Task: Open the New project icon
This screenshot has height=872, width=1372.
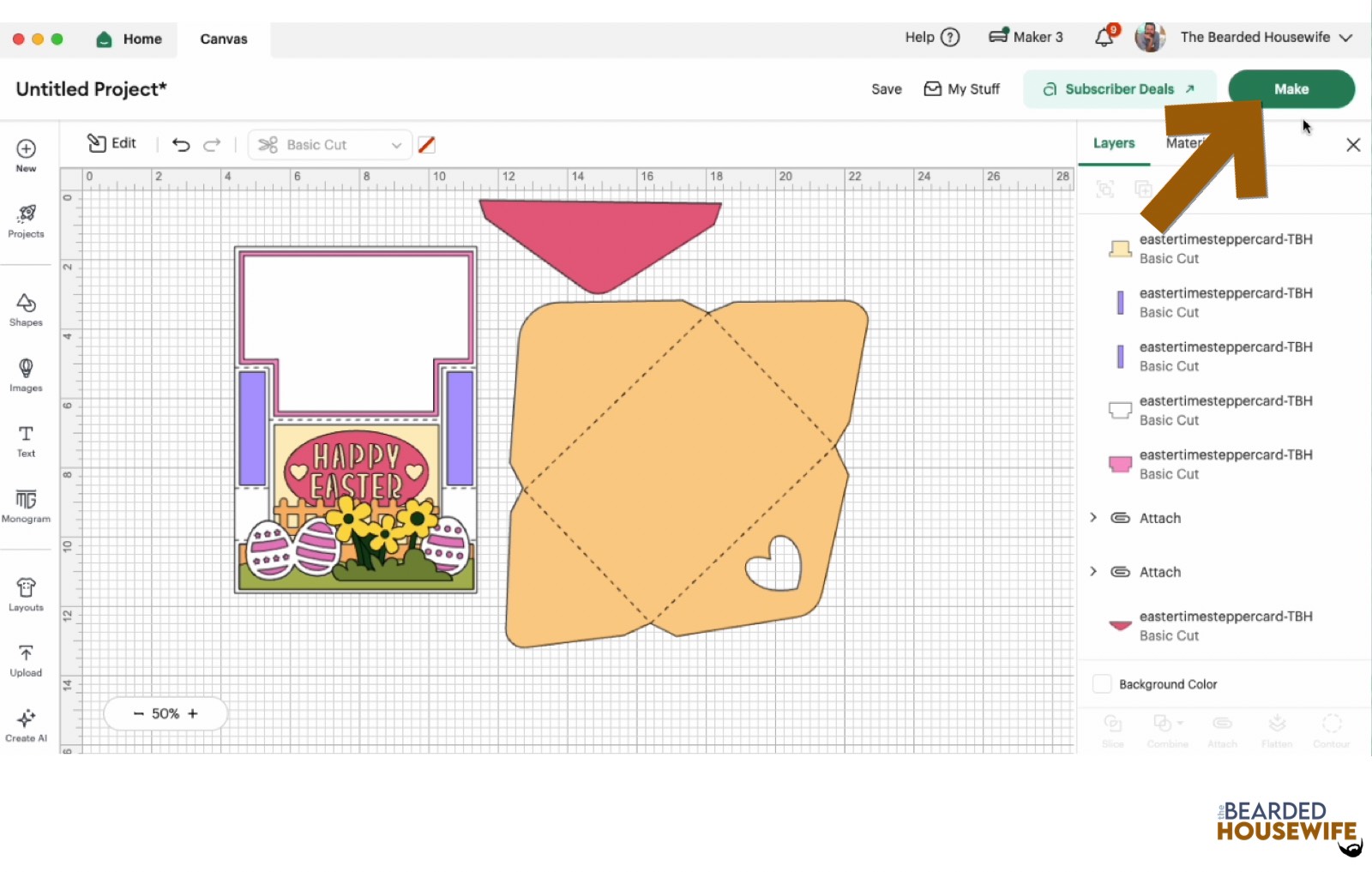Action: [26, 155]
